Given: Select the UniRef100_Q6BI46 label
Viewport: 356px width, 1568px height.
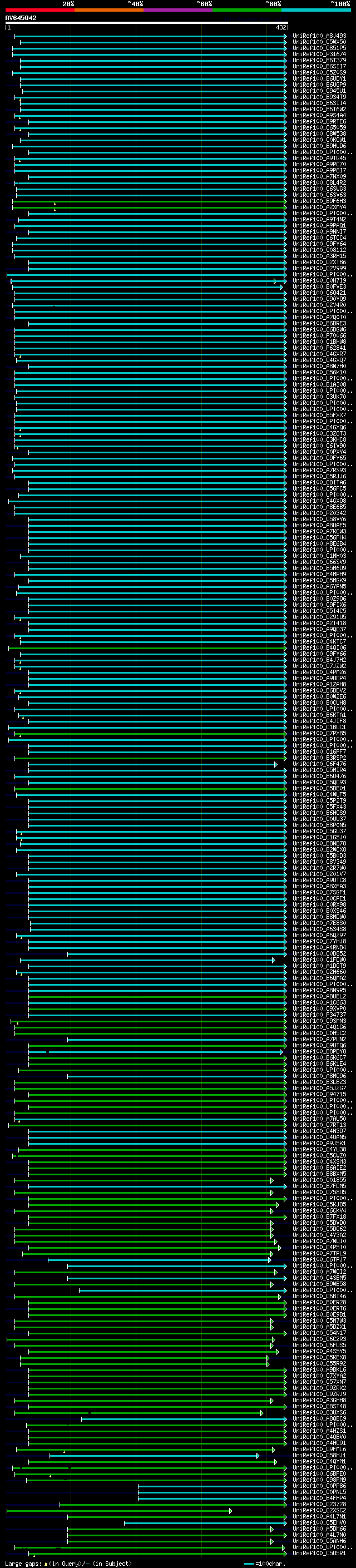Looking at the screenshot, I should coord(319,1296).
